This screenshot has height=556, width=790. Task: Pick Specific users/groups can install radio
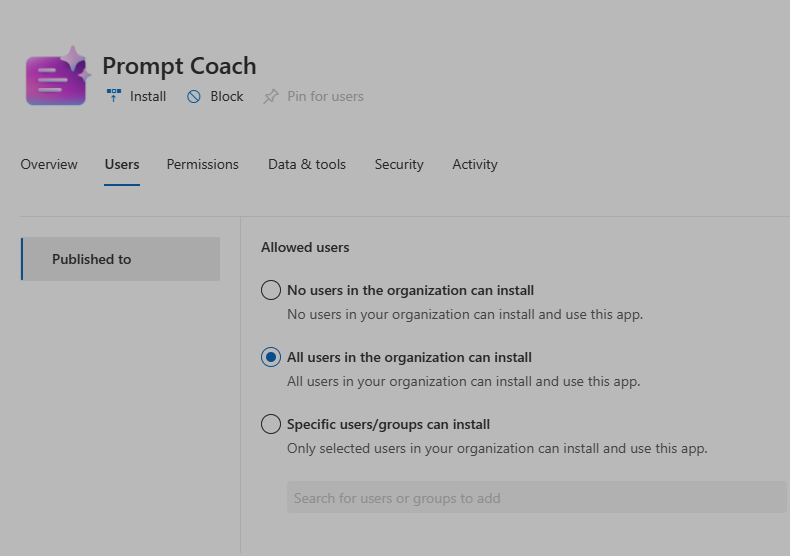[x=271, y=424]
